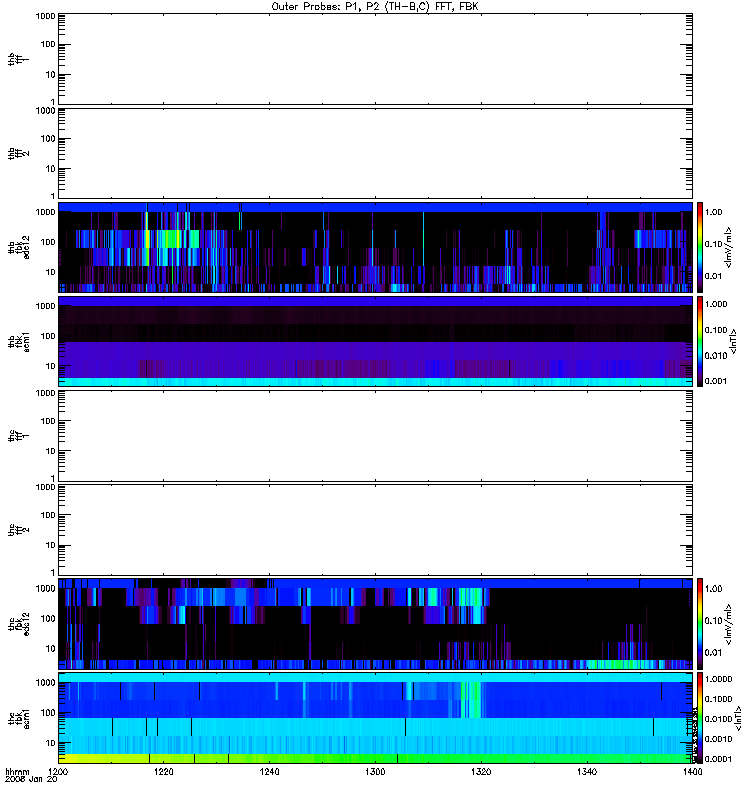Click the empty thc fff 1 plot panel
The height and width of the screenshot is (800, 750).
click(376, 436)
